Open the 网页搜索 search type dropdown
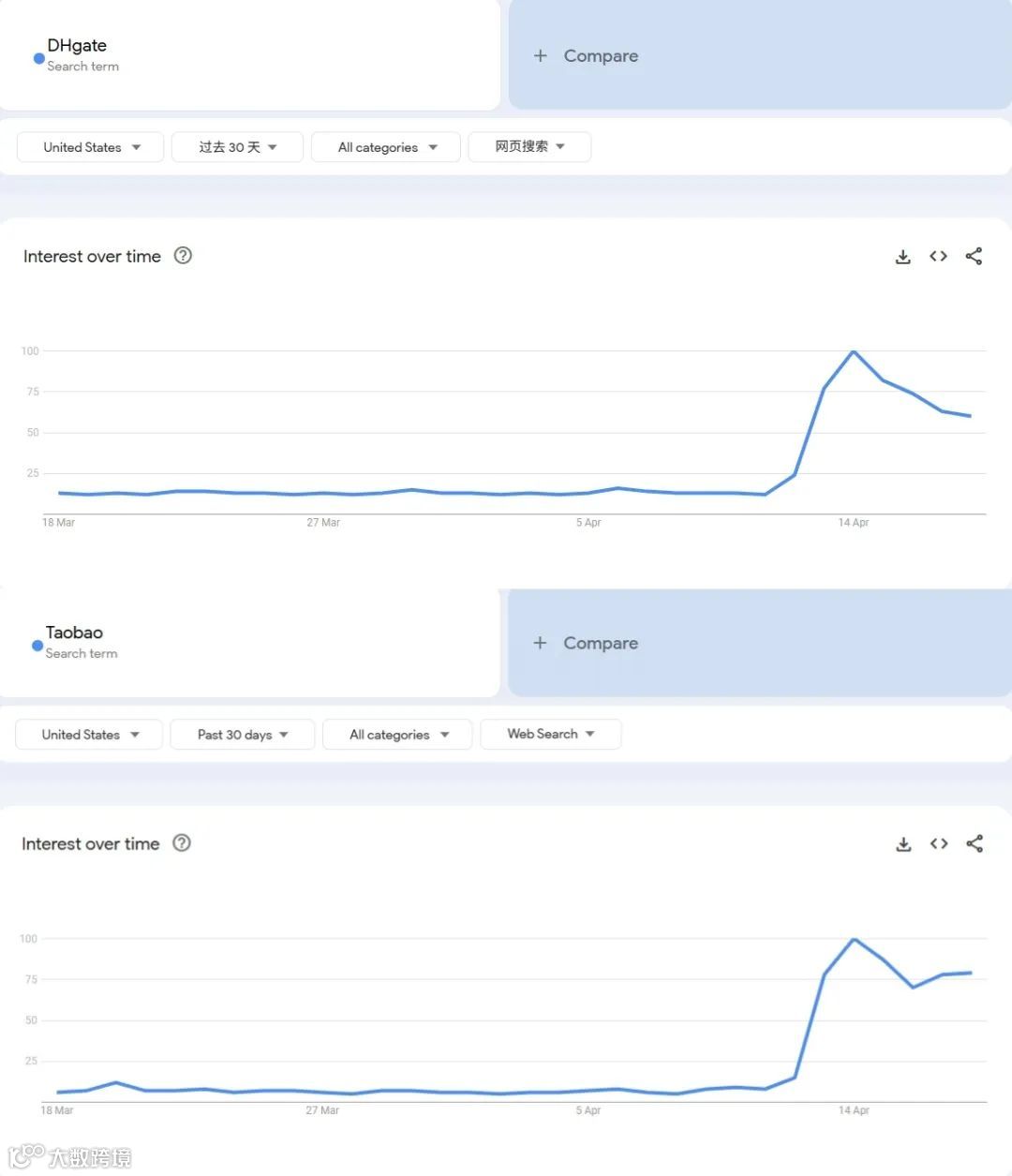 pos(529,147)
